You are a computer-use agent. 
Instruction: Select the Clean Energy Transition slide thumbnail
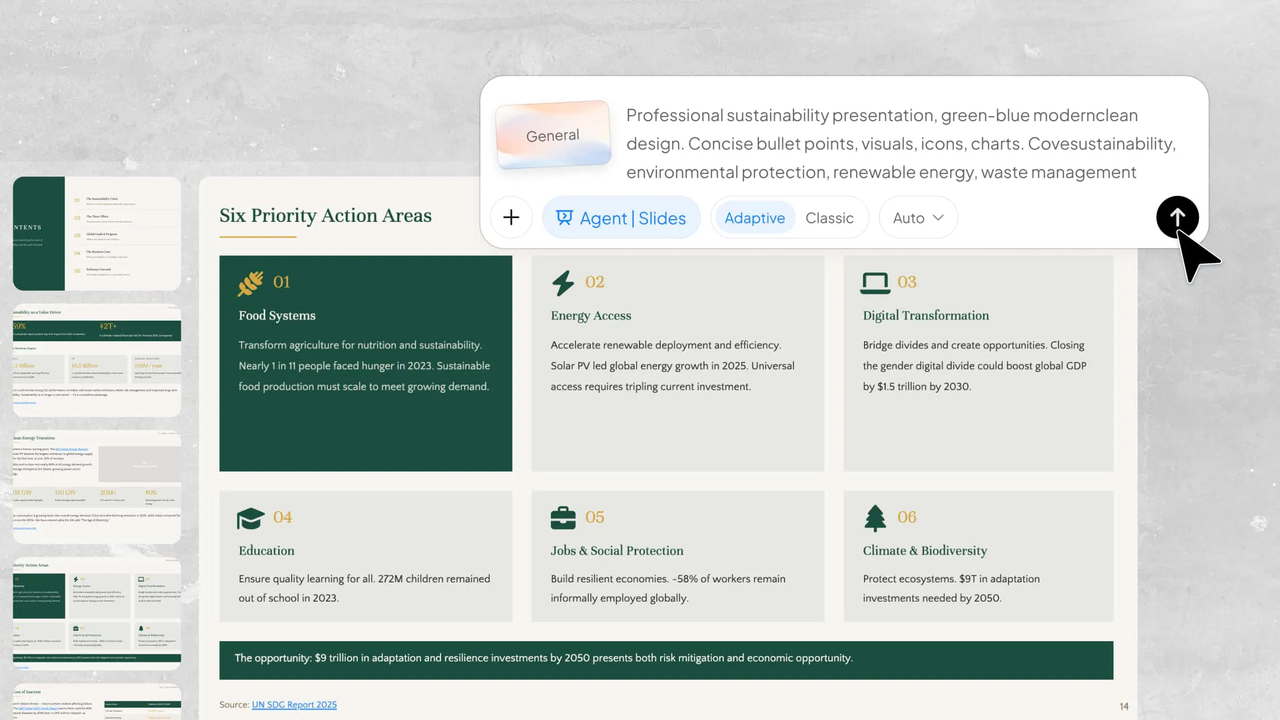click(x=97, y=487)
